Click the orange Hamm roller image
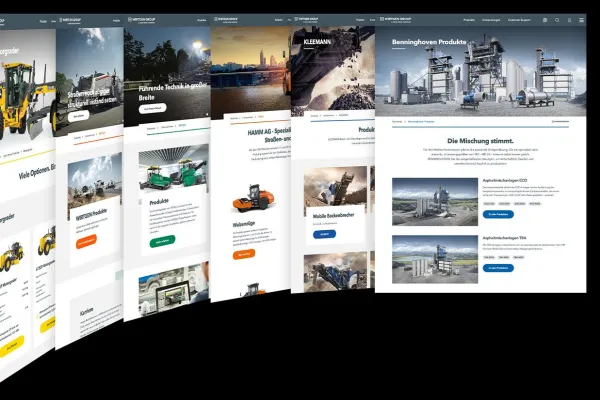This screenshot has height=400, width=600. click(x=253, y=198)
